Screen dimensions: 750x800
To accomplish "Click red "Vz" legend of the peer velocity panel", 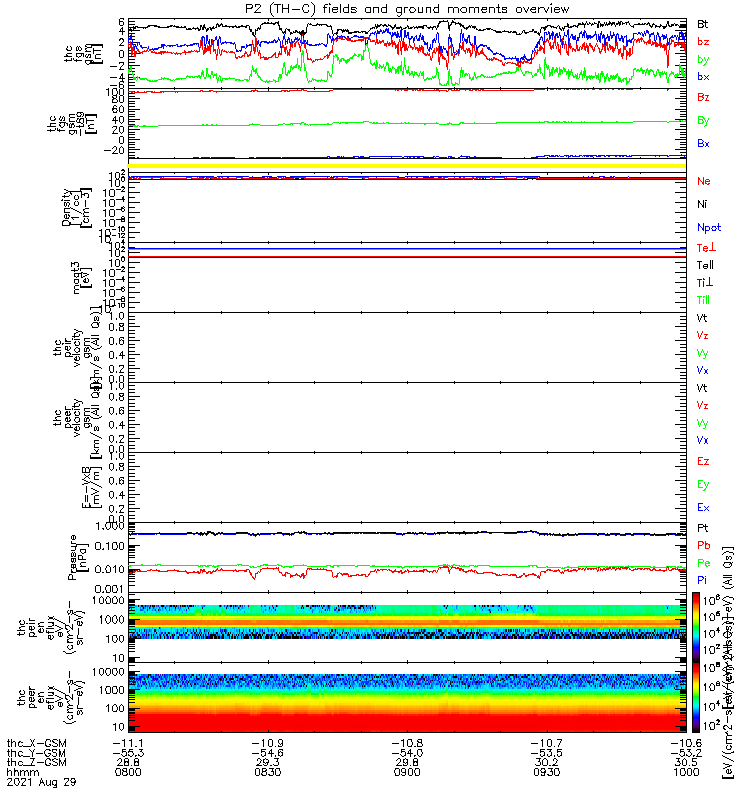I will 703,405.
